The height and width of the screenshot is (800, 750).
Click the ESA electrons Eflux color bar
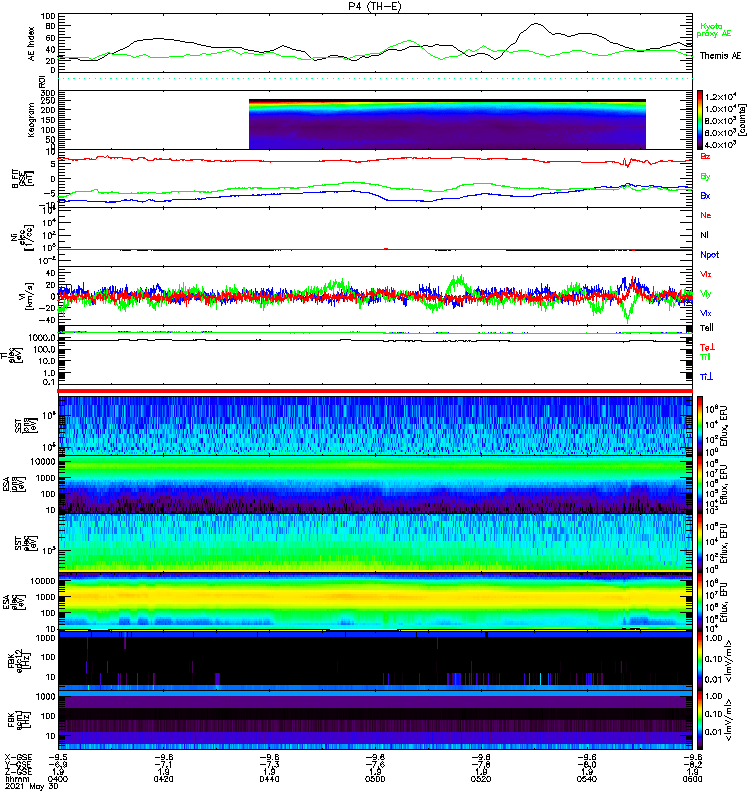(701, 601)
